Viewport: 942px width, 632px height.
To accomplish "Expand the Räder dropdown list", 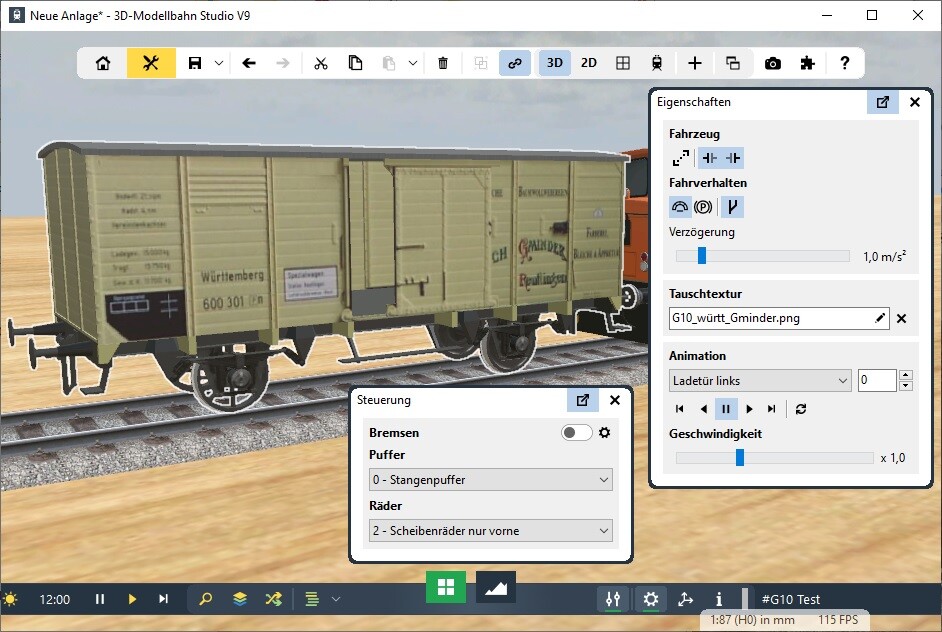I will pos(490,531).
